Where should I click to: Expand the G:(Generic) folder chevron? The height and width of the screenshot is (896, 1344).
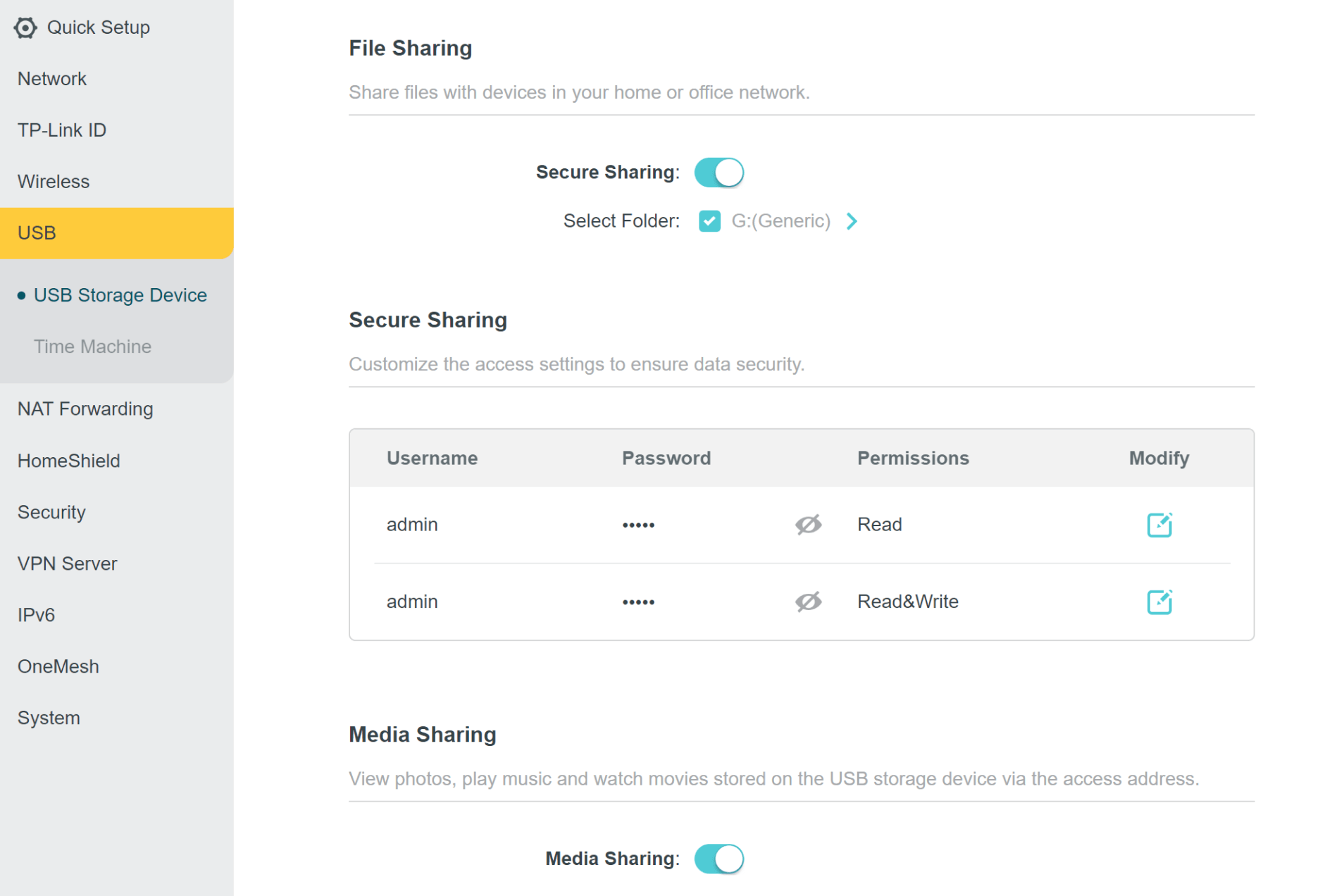(852, 221)
